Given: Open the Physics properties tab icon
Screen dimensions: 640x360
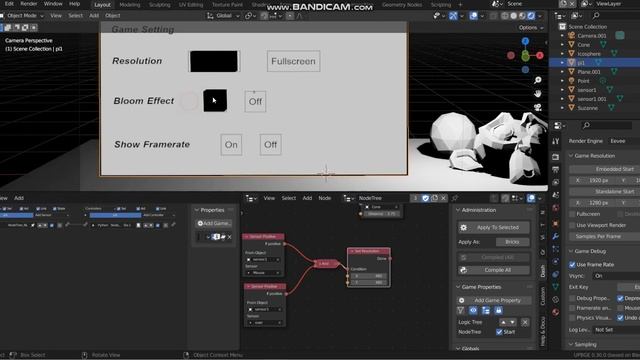Looking at the screenshot, I should pos(556,261).
